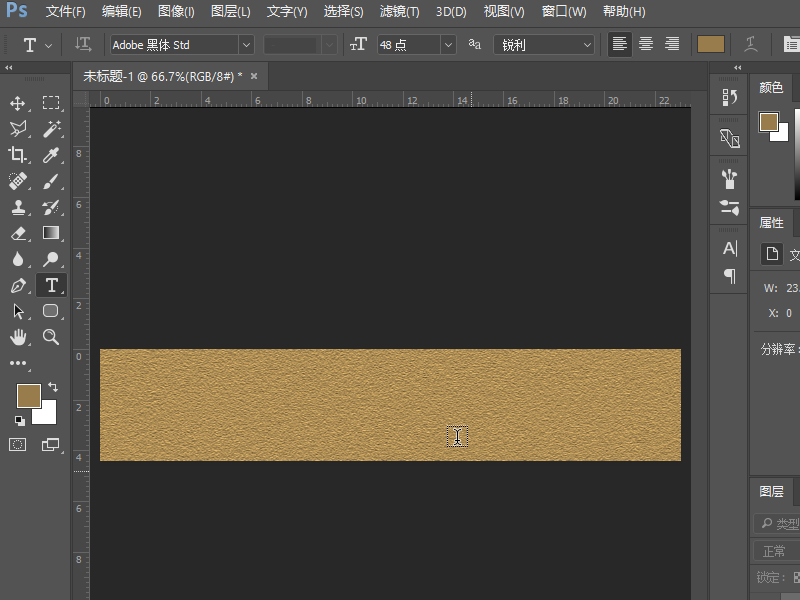Viewport: 800px width, 600px height.
Task: Select the Blur tool
Action: [18, 259]
